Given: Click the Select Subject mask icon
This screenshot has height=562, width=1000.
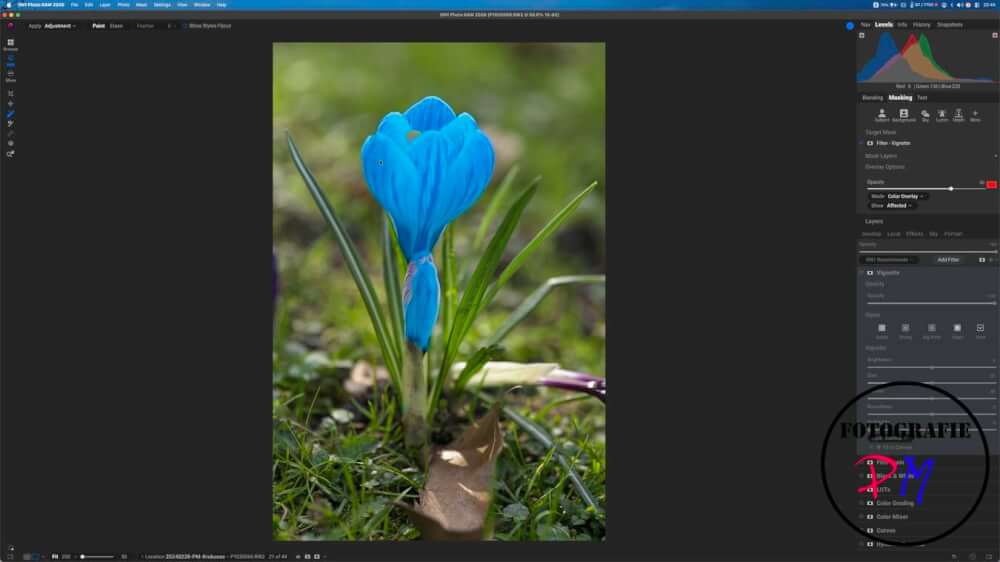Looking at the screenshot, I should (881, 114).
